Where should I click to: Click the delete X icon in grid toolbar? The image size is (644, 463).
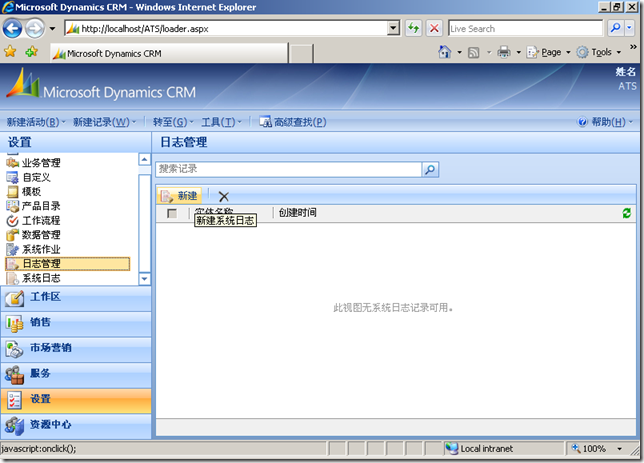[x=223, y=197]
